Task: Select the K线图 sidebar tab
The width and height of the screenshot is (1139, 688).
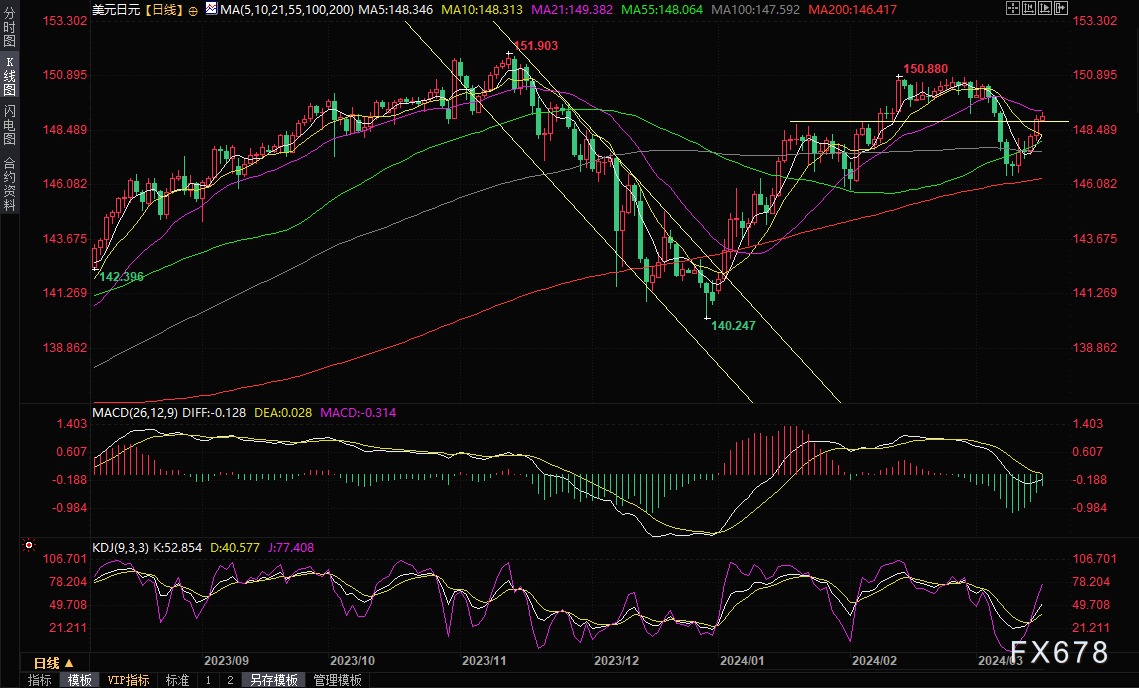Action: pos(9,76)
